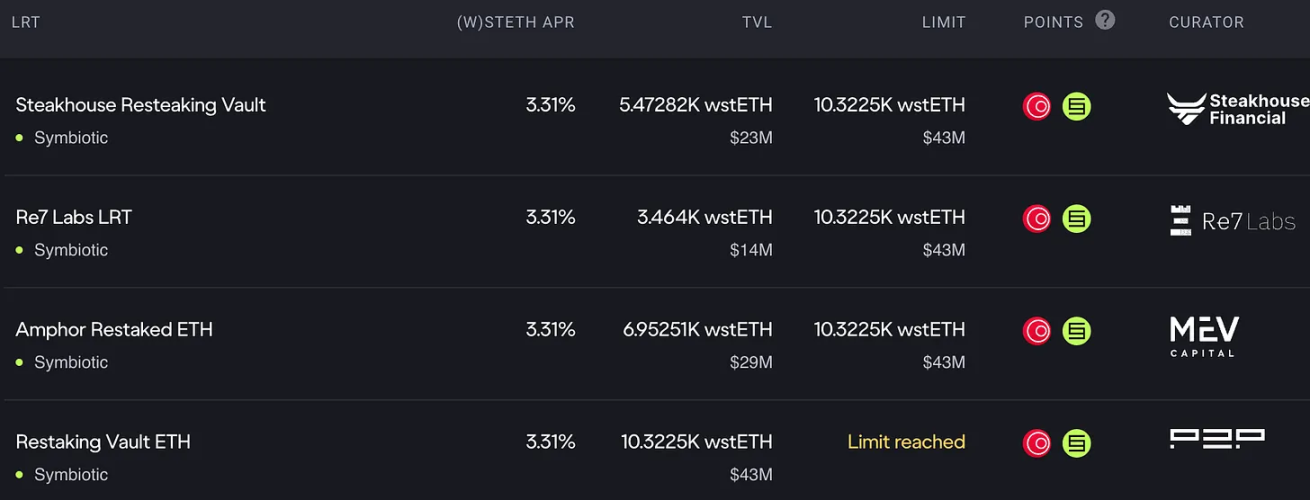Click the red points icon in Restaking Vault ETH row
The width and height of the screenshot is (1310, 500).
pyautogui.click(x=1037, y=442)
